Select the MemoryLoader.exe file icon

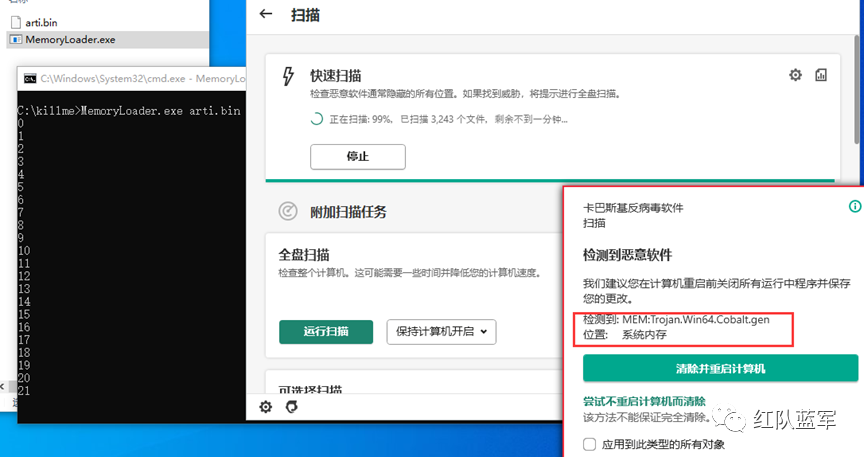(16, 39)
